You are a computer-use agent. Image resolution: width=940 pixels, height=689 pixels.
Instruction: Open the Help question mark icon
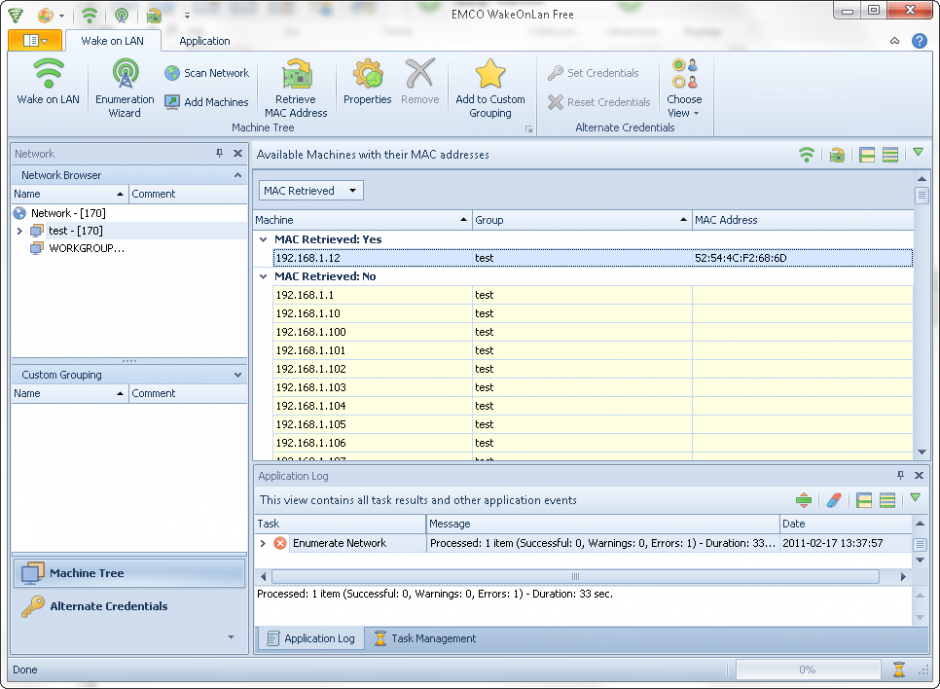919,41
